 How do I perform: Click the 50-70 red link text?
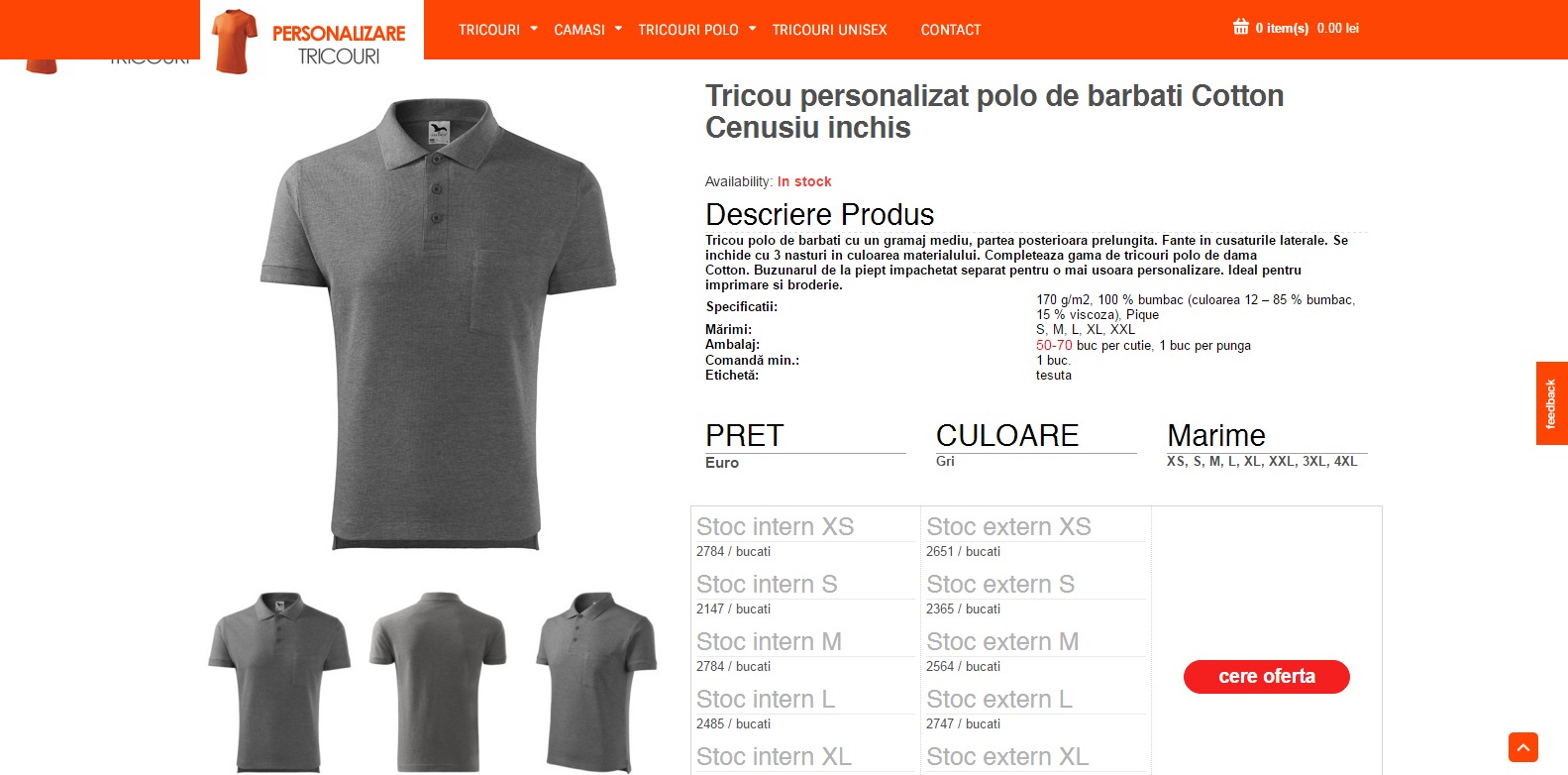click(1054, 345)
